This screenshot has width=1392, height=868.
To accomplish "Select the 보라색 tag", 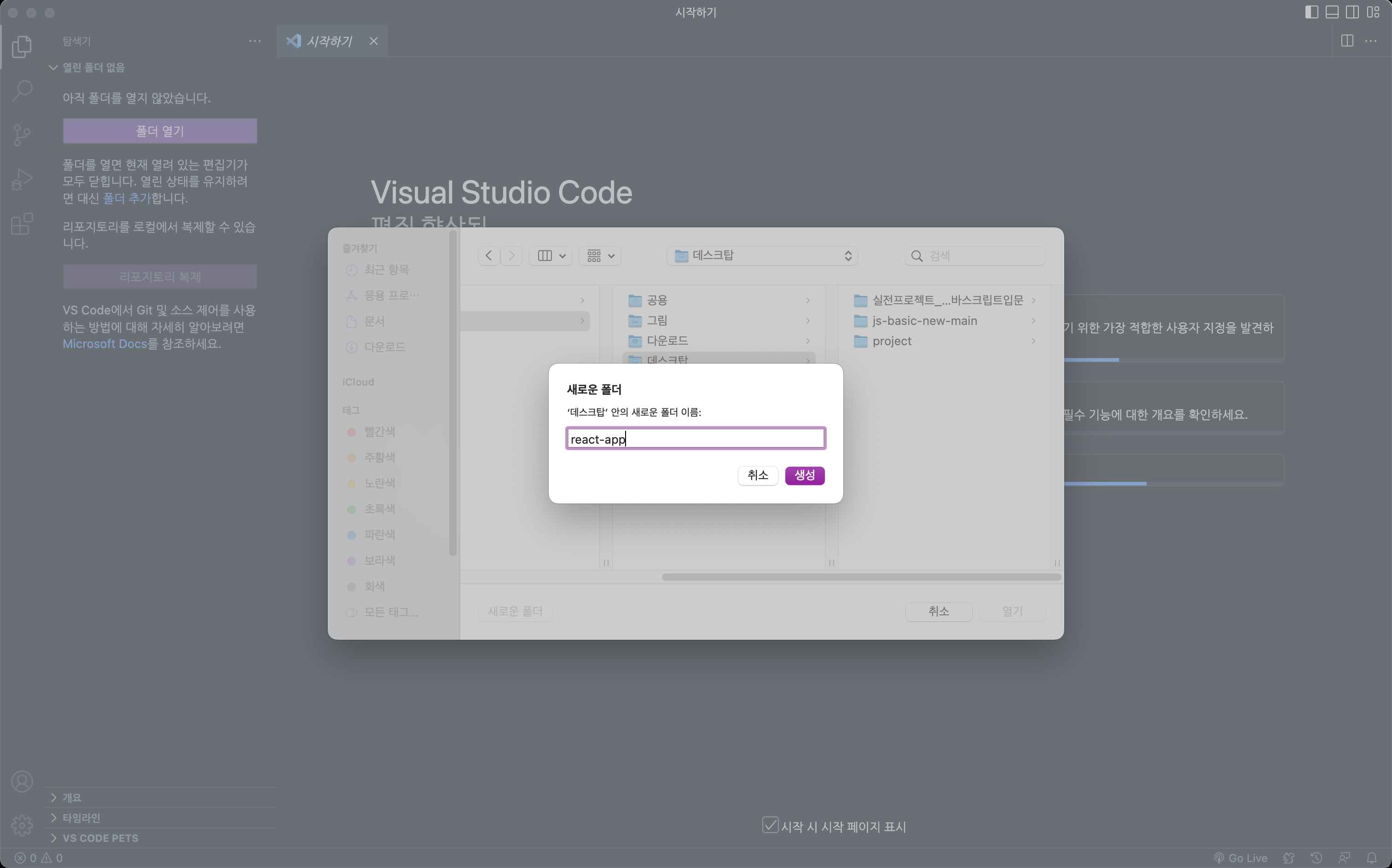I will point(371,560).
